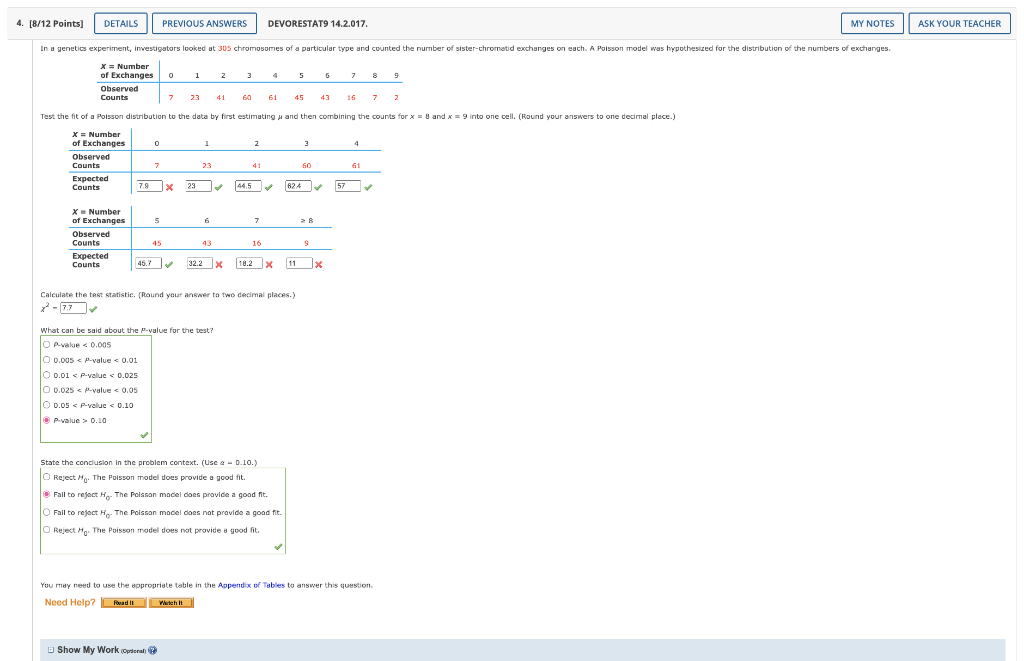1024x661 pixels.
Task: Click the DETAILS button
Action: (x=120, y=23)
